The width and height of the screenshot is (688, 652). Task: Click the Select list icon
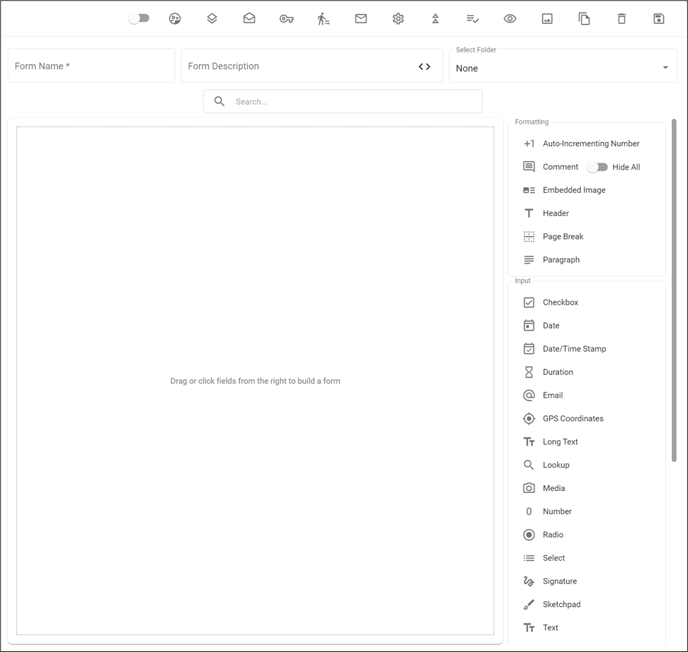(x=529, y=558)
